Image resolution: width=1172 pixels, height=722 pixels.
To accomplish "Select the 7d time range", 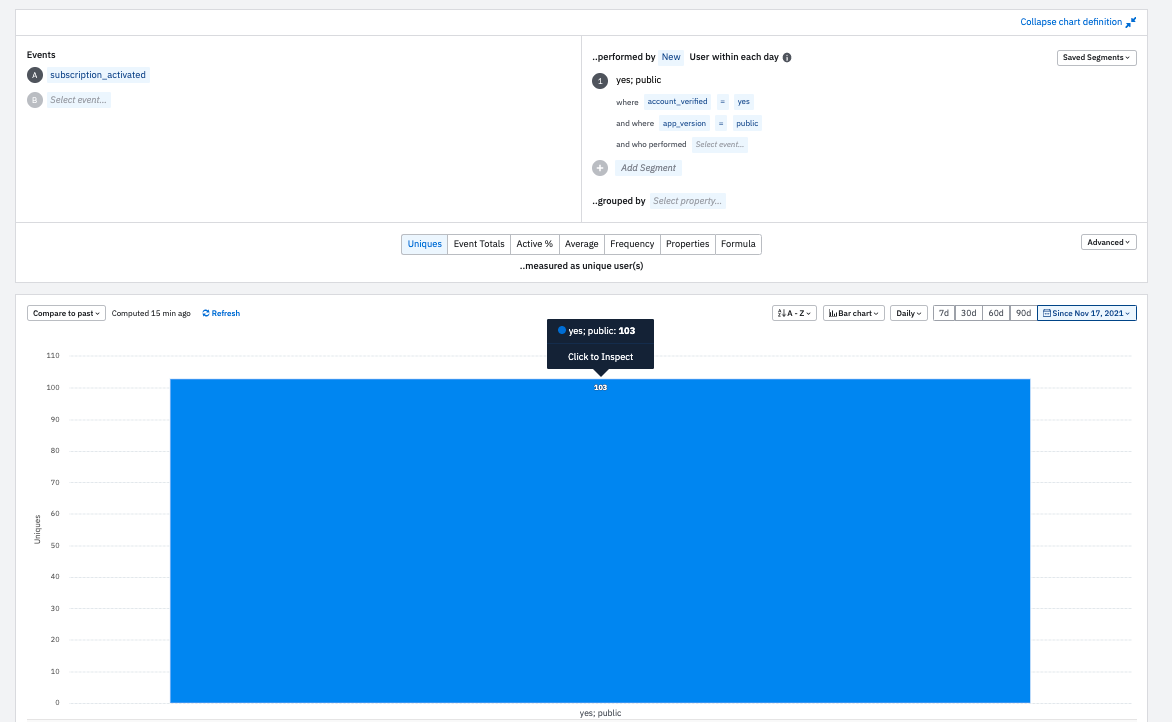I will click(944, 313).
